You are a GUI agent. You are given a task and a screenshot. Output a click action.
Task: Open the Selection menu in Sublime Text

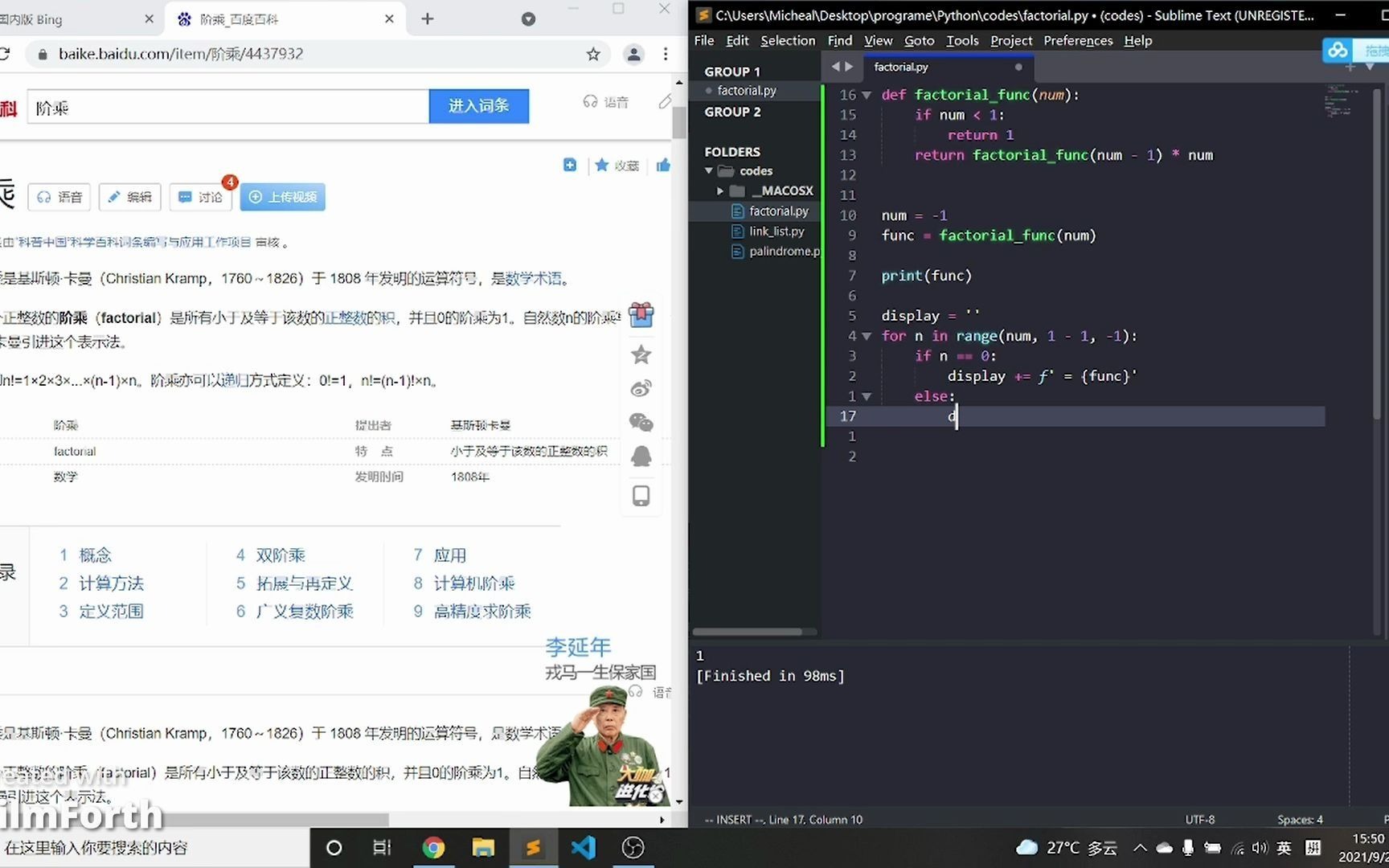click(x=788, y=40)
